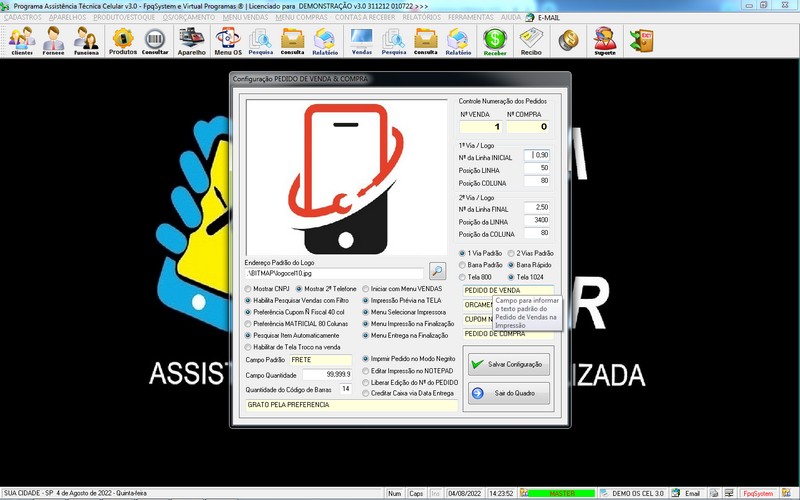Click the magnifier browse logo button
Viewport: 800px width, 500px height.
pyautogui.click(x=437, y=271)
